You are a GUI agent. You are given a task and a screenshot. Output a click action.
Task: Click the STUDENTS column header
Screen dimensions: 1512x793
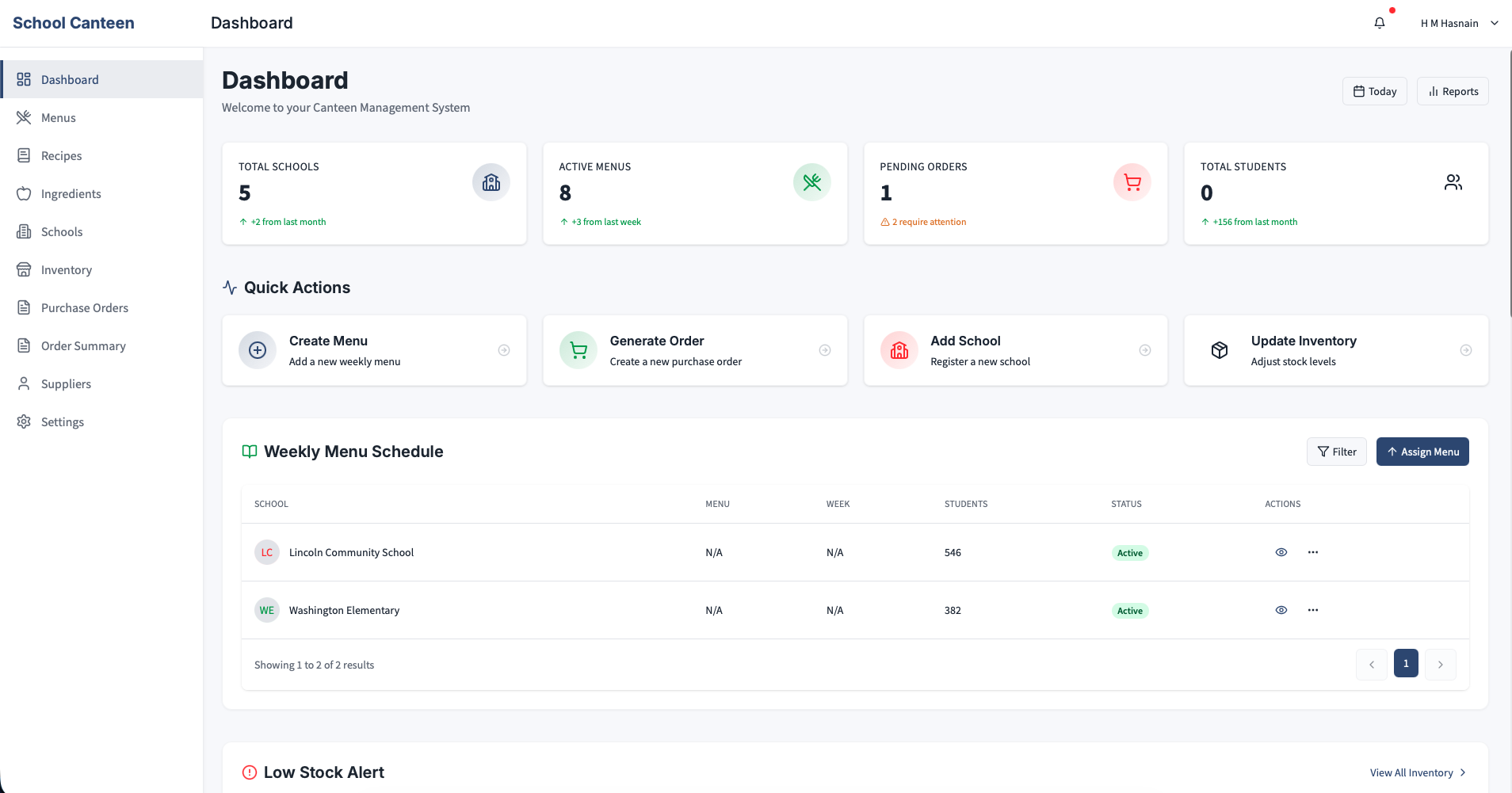pyautogui.click(x=966, y=504)
